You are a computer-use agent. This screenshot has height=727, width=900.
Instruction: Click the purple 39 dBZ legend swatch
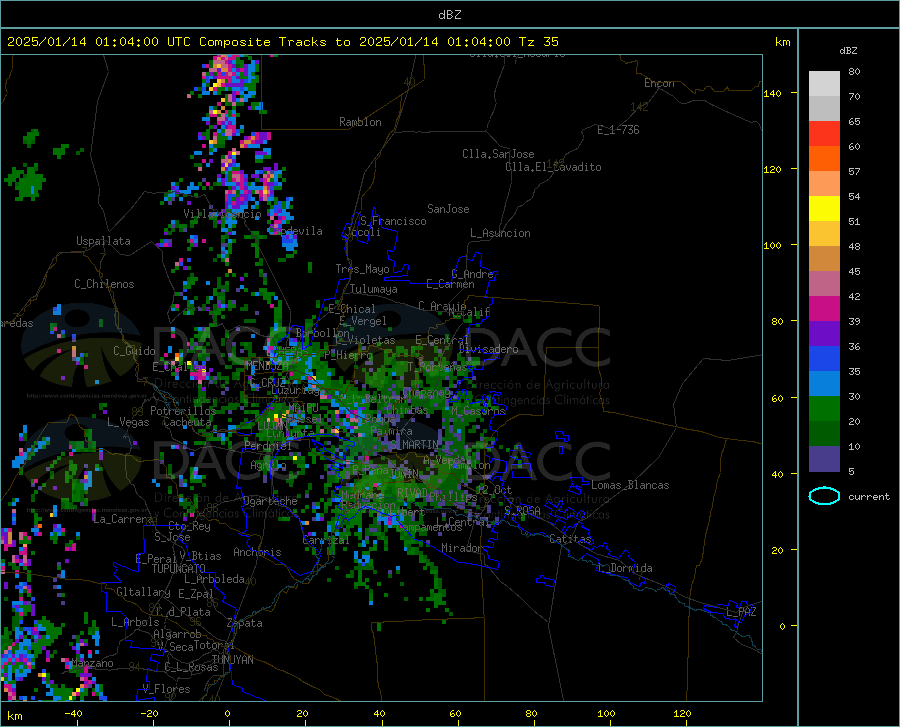(824, 333)
